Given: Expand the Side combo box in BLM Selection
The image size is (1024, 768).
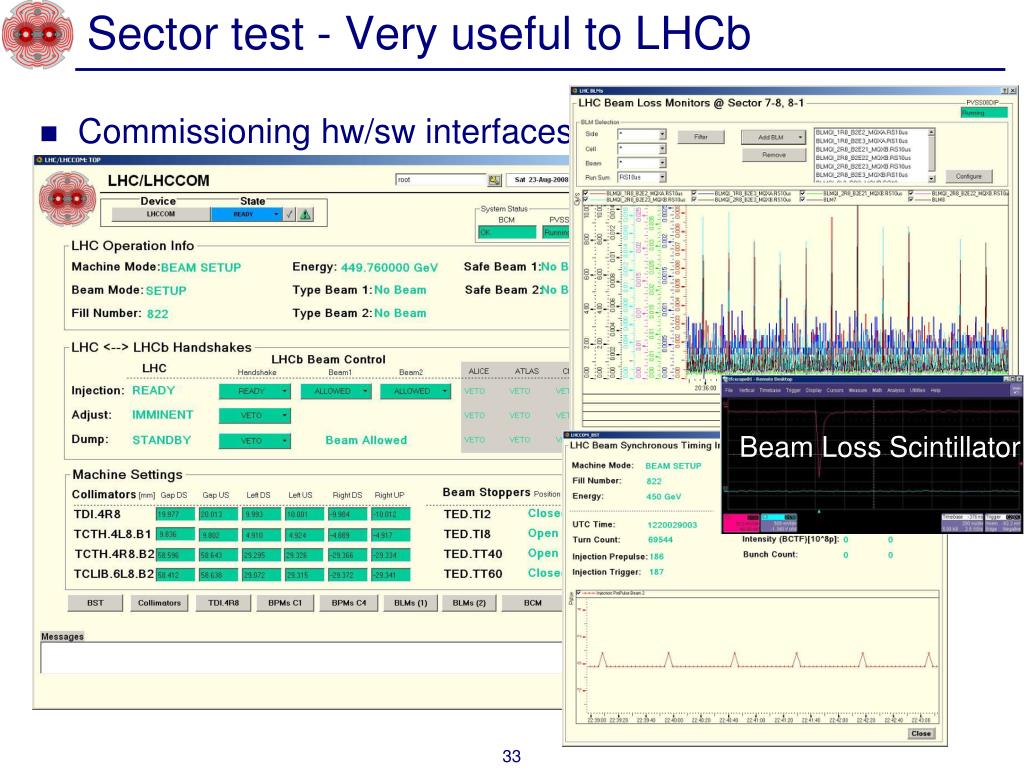Looking at the screenshot, I should coord(662,135).
